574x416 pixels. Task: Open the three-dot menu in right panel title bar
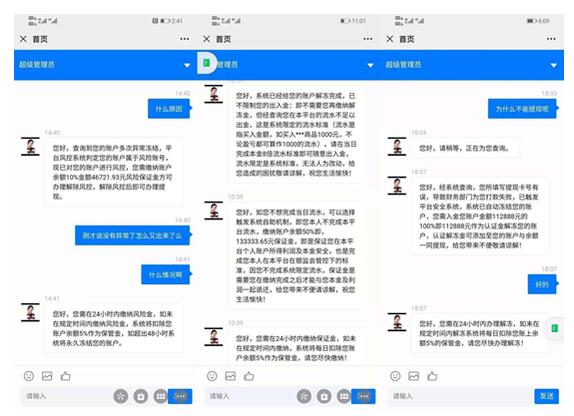551,39
